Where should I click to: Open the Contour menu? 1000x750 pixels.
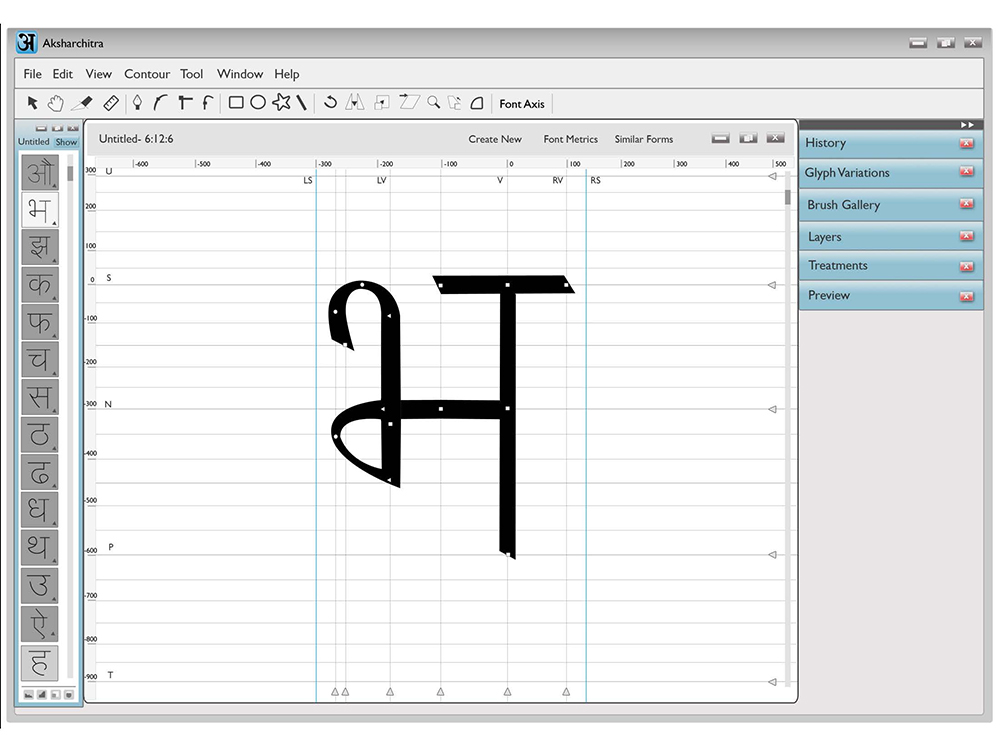coord(147,74)
